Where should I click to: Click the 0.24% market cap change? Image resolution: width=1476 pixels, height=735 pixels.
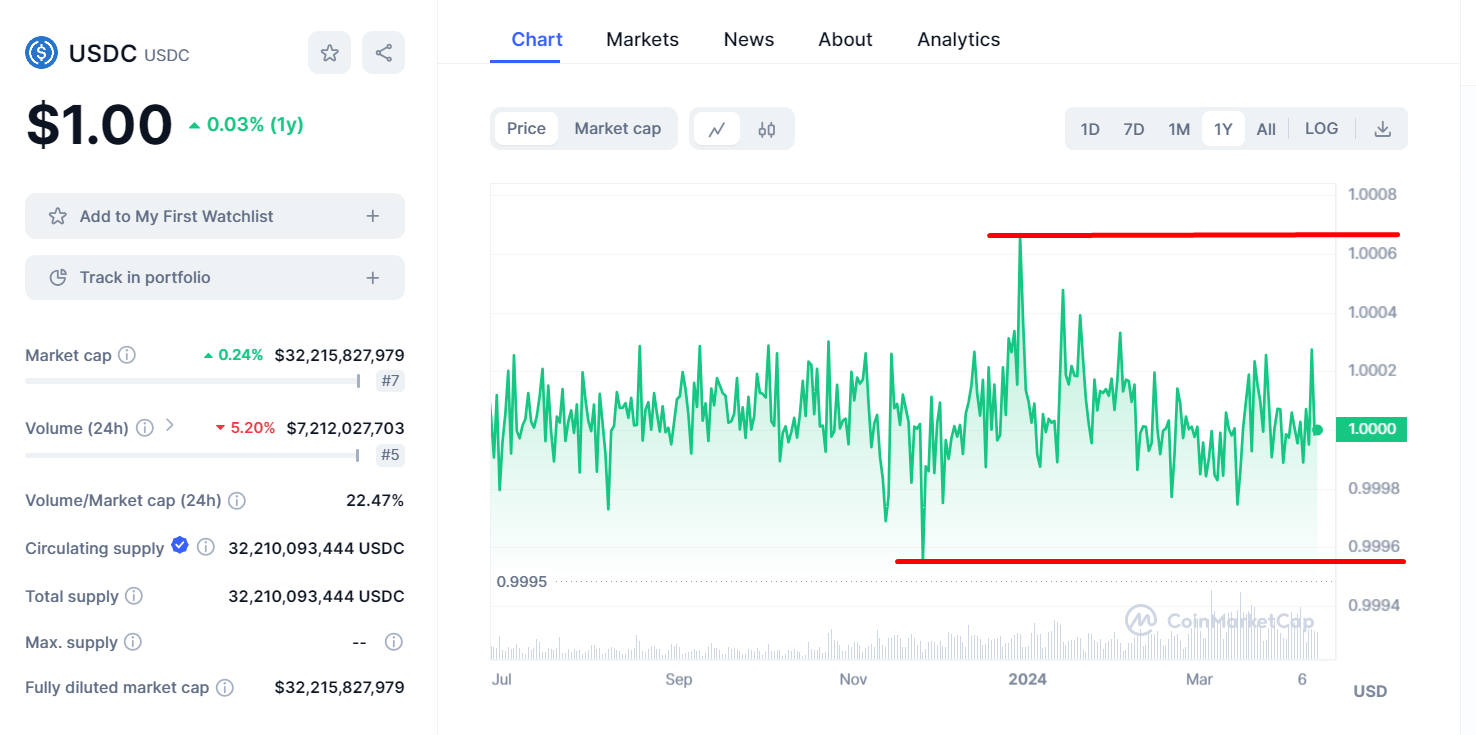pos(233,355)
